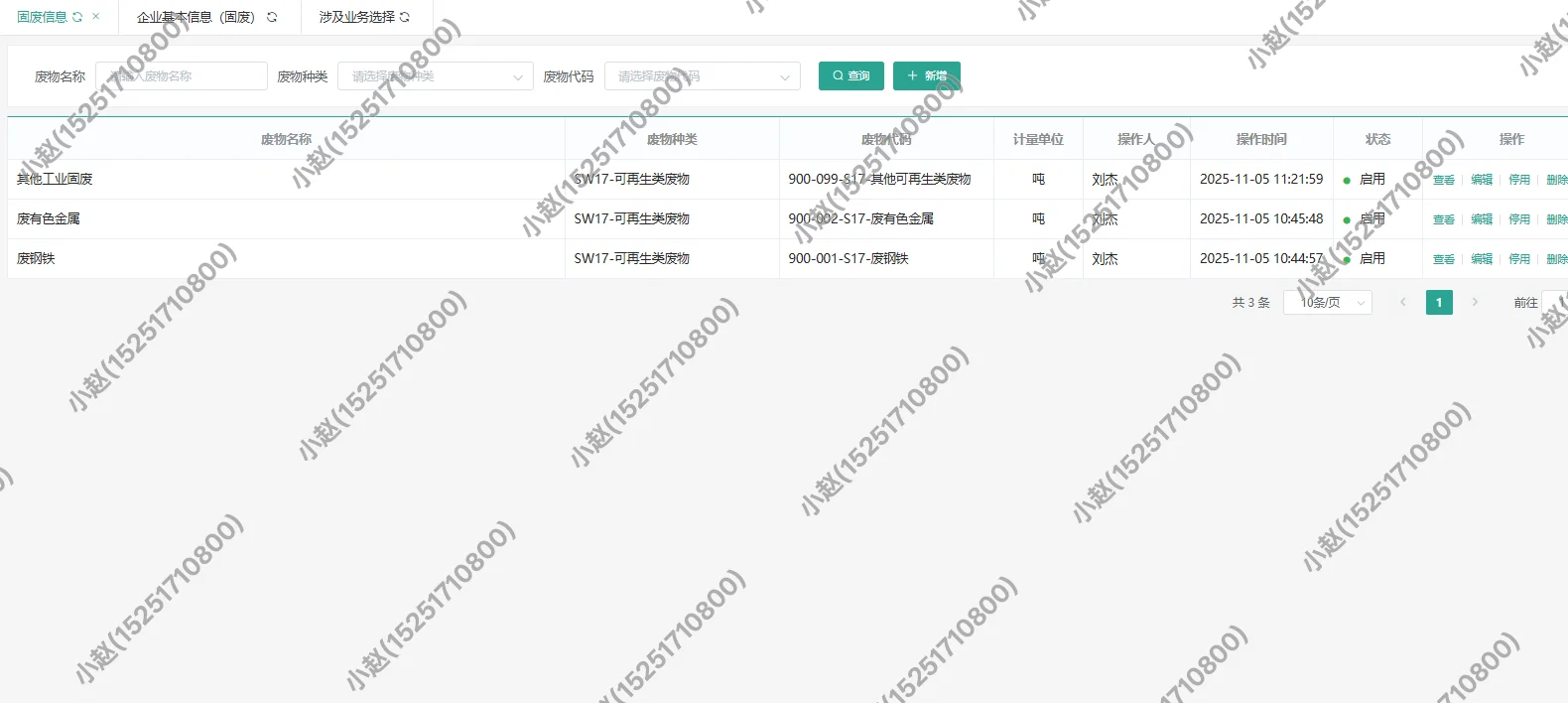This screenshot has width=1568, height=703.
Task: Click 共 3 条 total count text
Action: [x=1251, y=303]
